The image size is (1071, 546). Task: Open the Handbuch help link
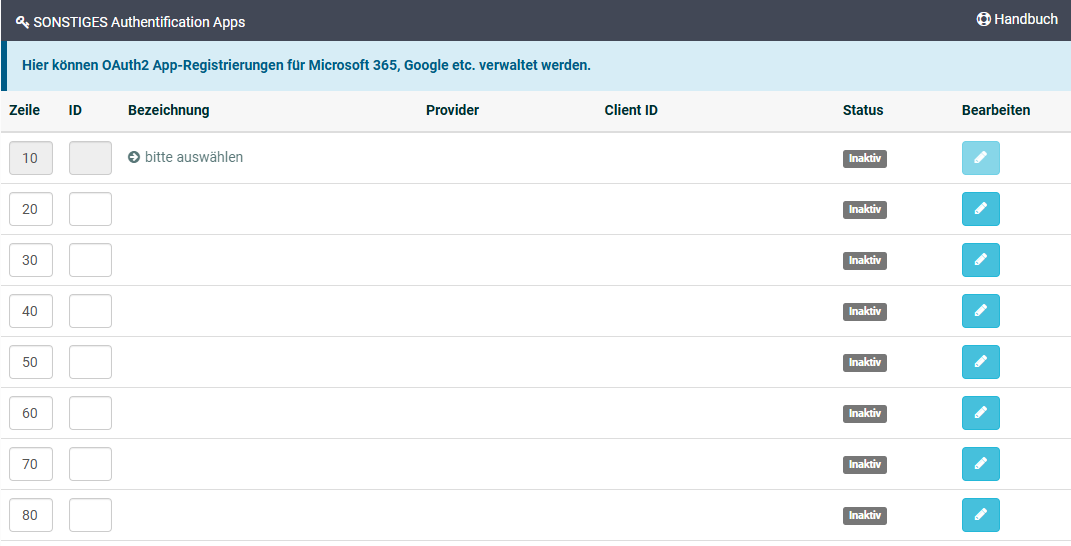point(1017,19)
